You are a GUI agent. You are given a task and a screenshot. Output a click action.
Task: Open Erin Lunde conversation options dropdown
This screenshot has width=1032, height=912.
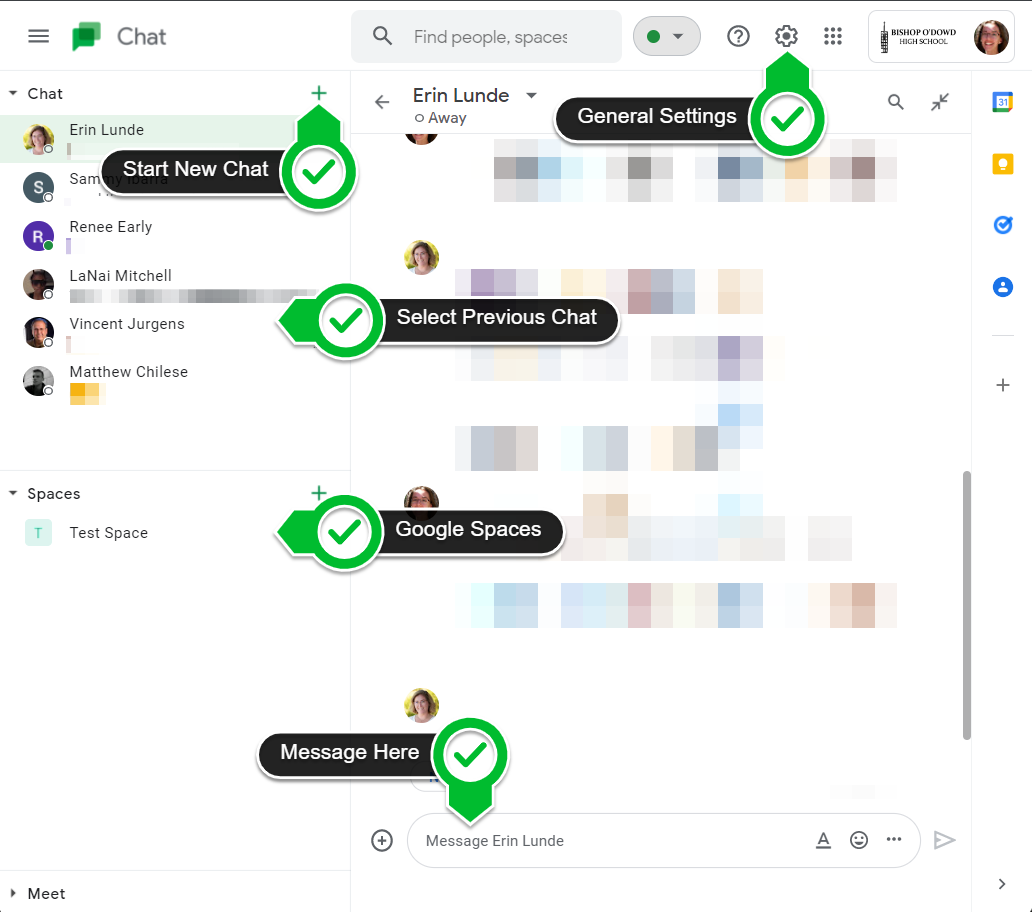[x=531, y=95]
